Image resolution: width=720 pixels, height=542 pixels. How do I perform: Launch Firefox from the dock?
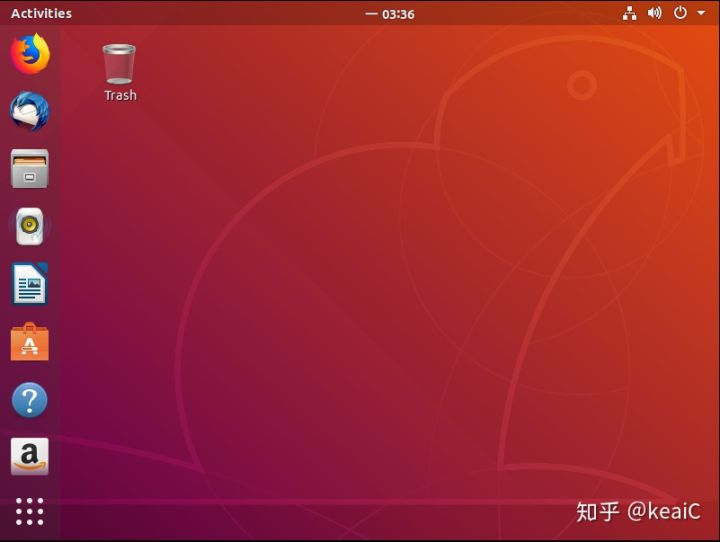[30, 53]
